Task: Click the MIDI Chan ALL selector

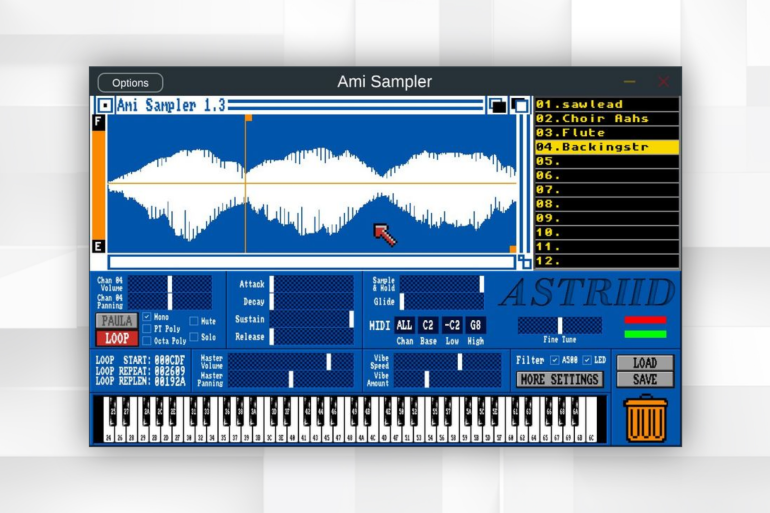Action: (x=404, y=325)
